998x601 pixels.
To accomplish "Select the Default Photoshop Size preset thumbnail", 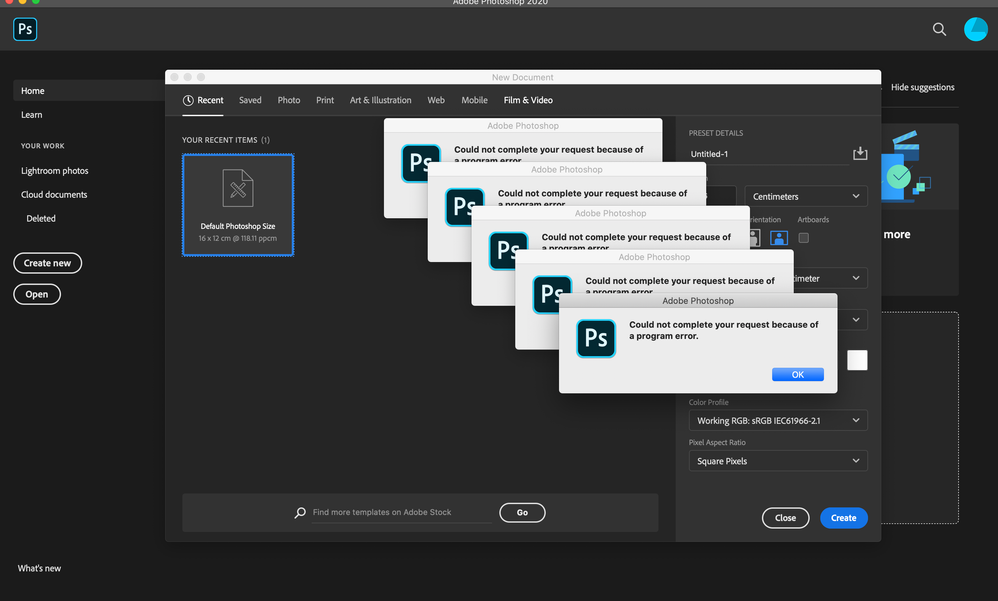I will 238,205.
